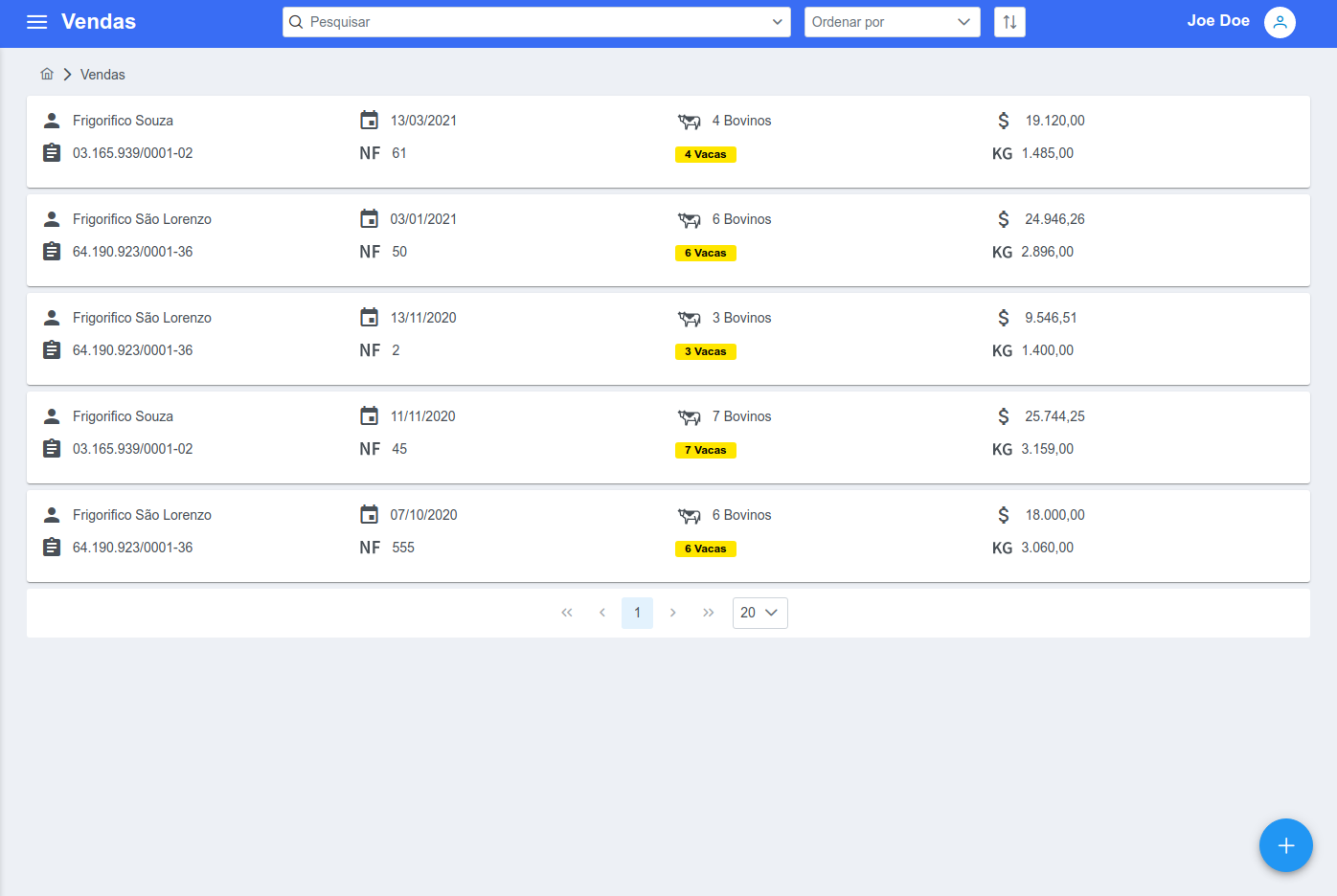Click 6 Bovinos in the 07/10/2020 sale

point(741,515)
